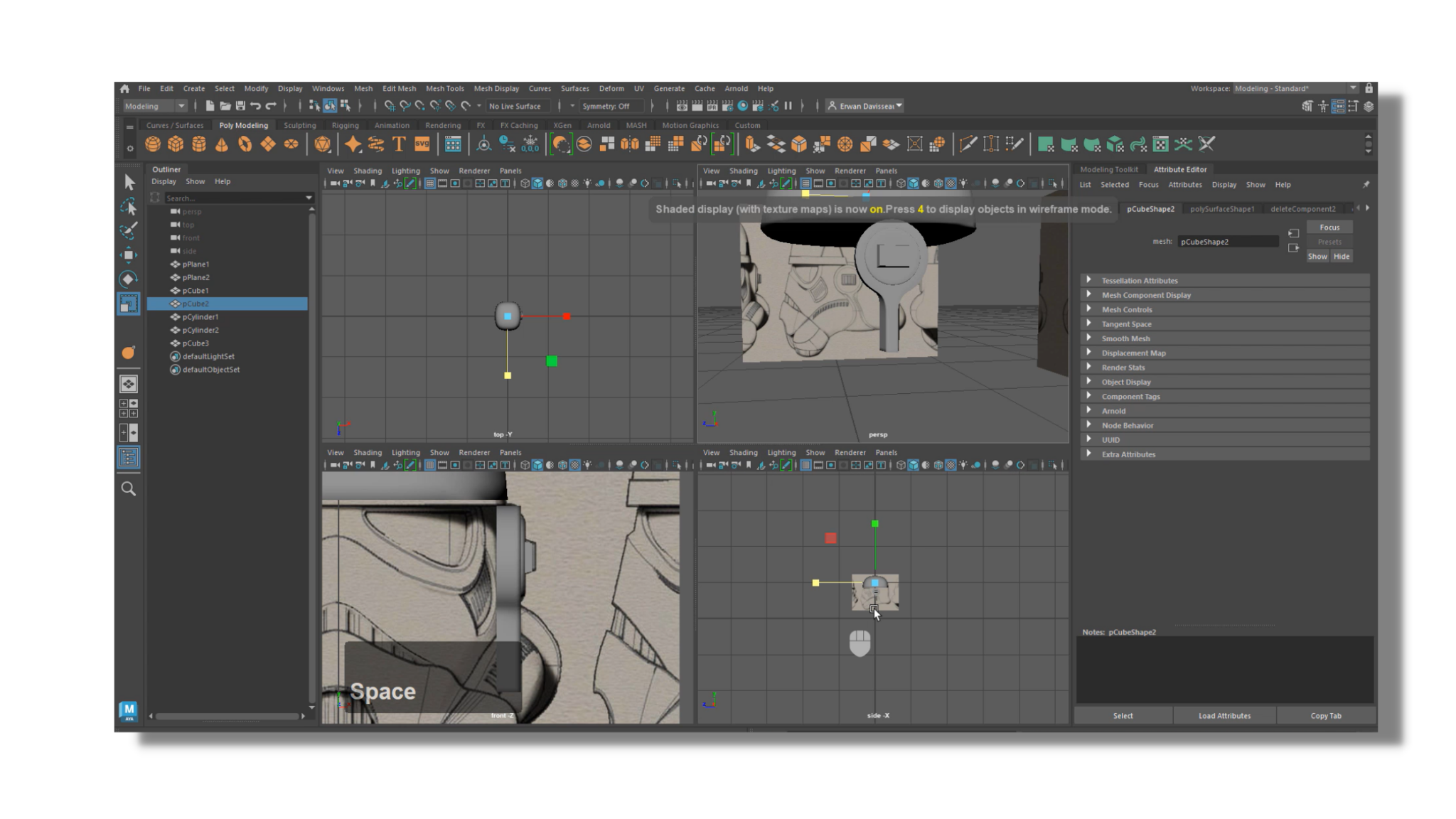Click the Hide button in Attribute Editor
Image resolution: width=1456 pixels, height=819 pixels.
(x=1342, y=256)
